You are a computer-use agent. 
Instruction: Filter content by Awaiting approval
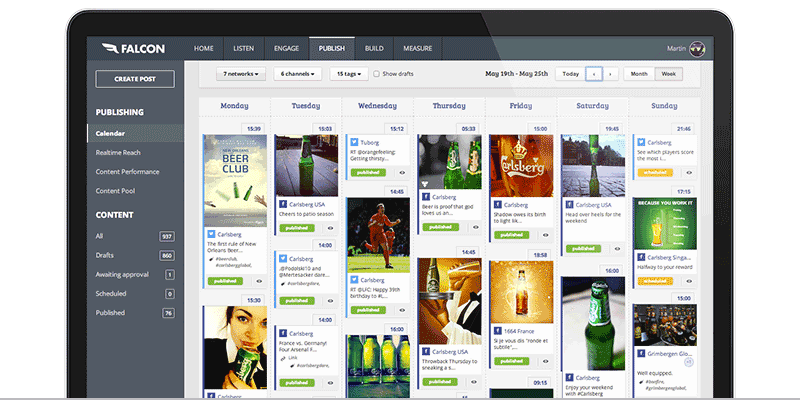coord(135,274)
